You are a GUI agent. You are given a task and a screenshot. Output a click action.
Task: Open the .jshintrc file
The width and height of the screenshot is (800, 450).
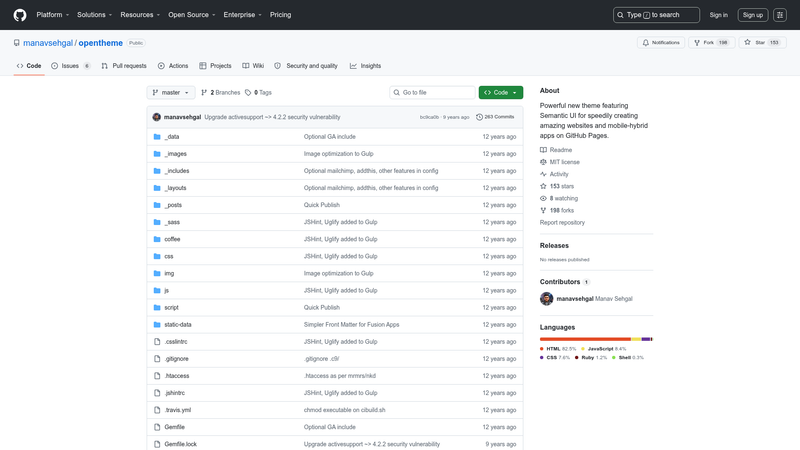pyautogui.click(x=174, y=393)
